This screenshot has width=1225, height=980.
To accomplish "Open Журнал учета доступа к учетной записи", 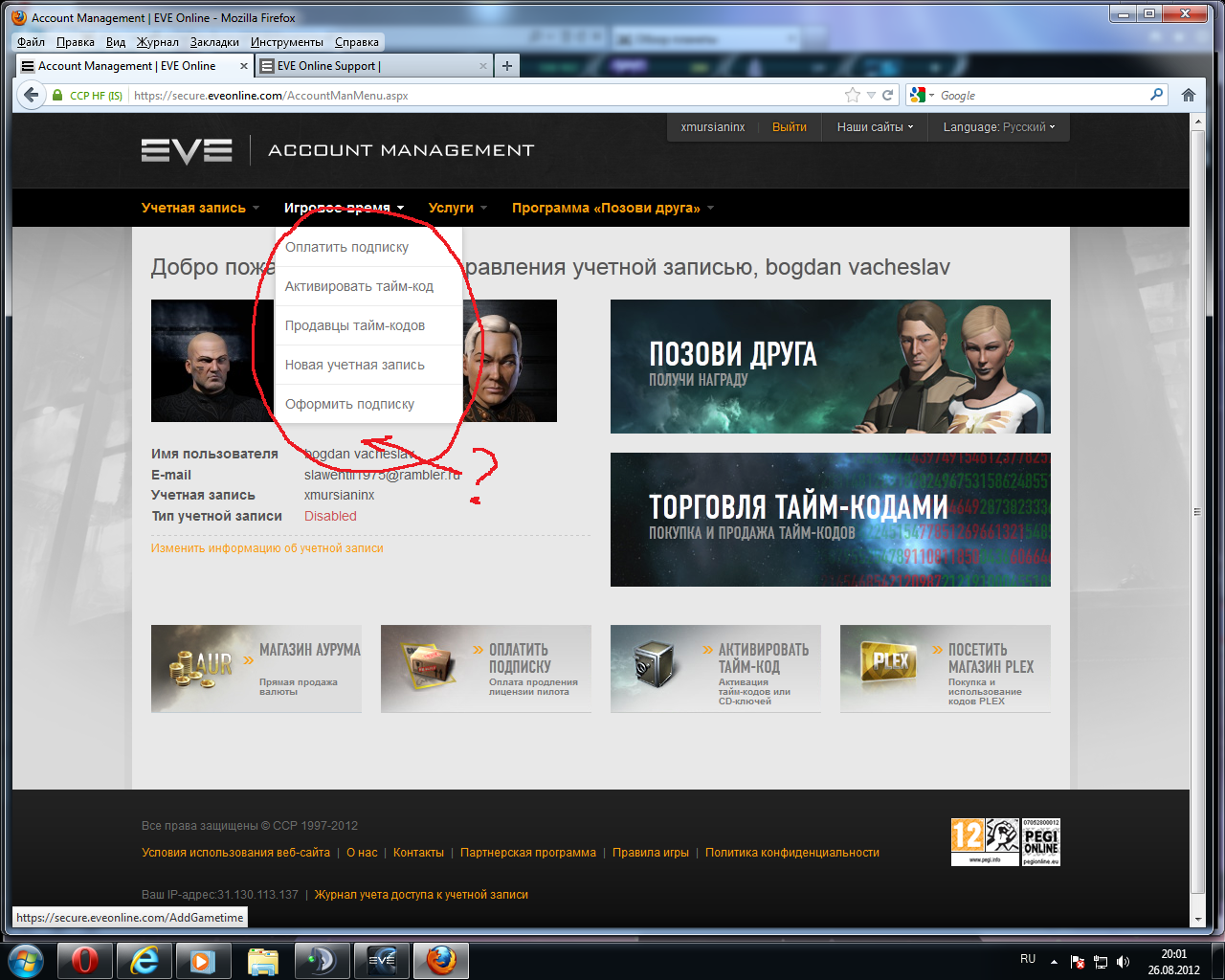I will click(x=421, y=895).
